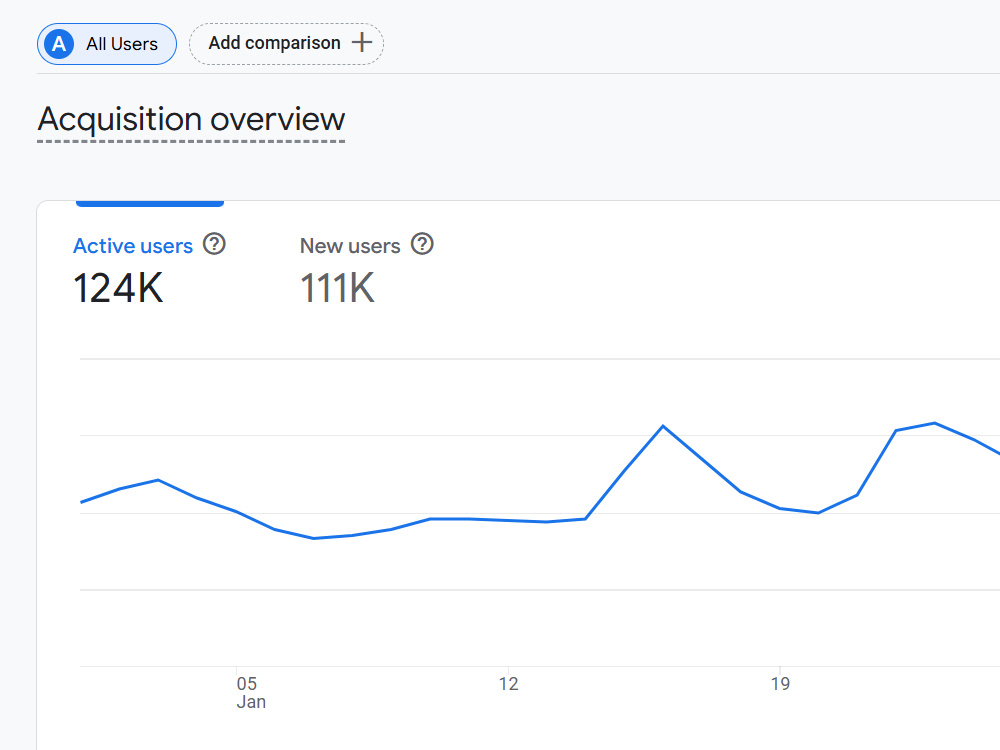Click the 124K active users value

point(119,288)
